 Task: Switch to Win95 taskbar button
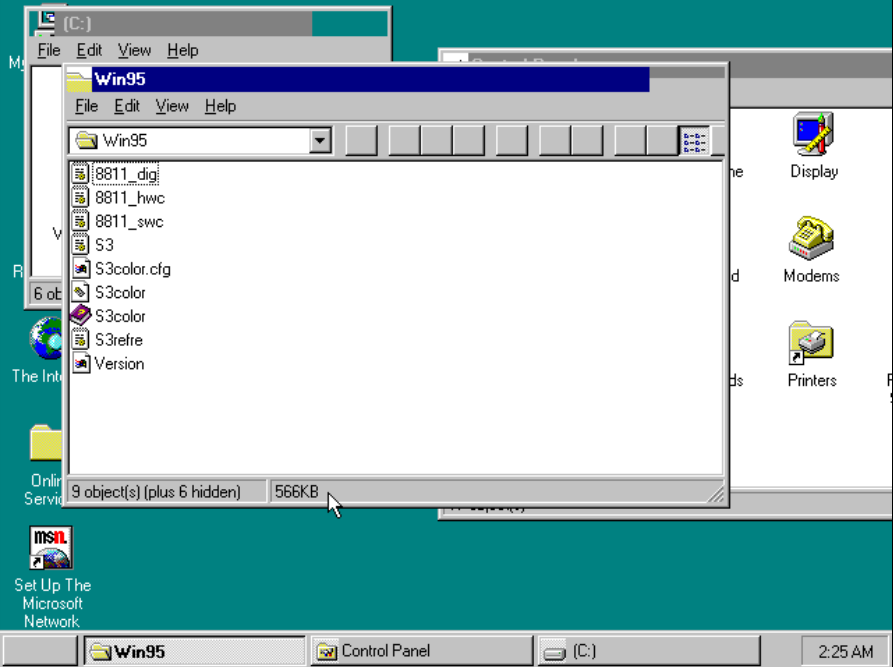click(194, 651)
